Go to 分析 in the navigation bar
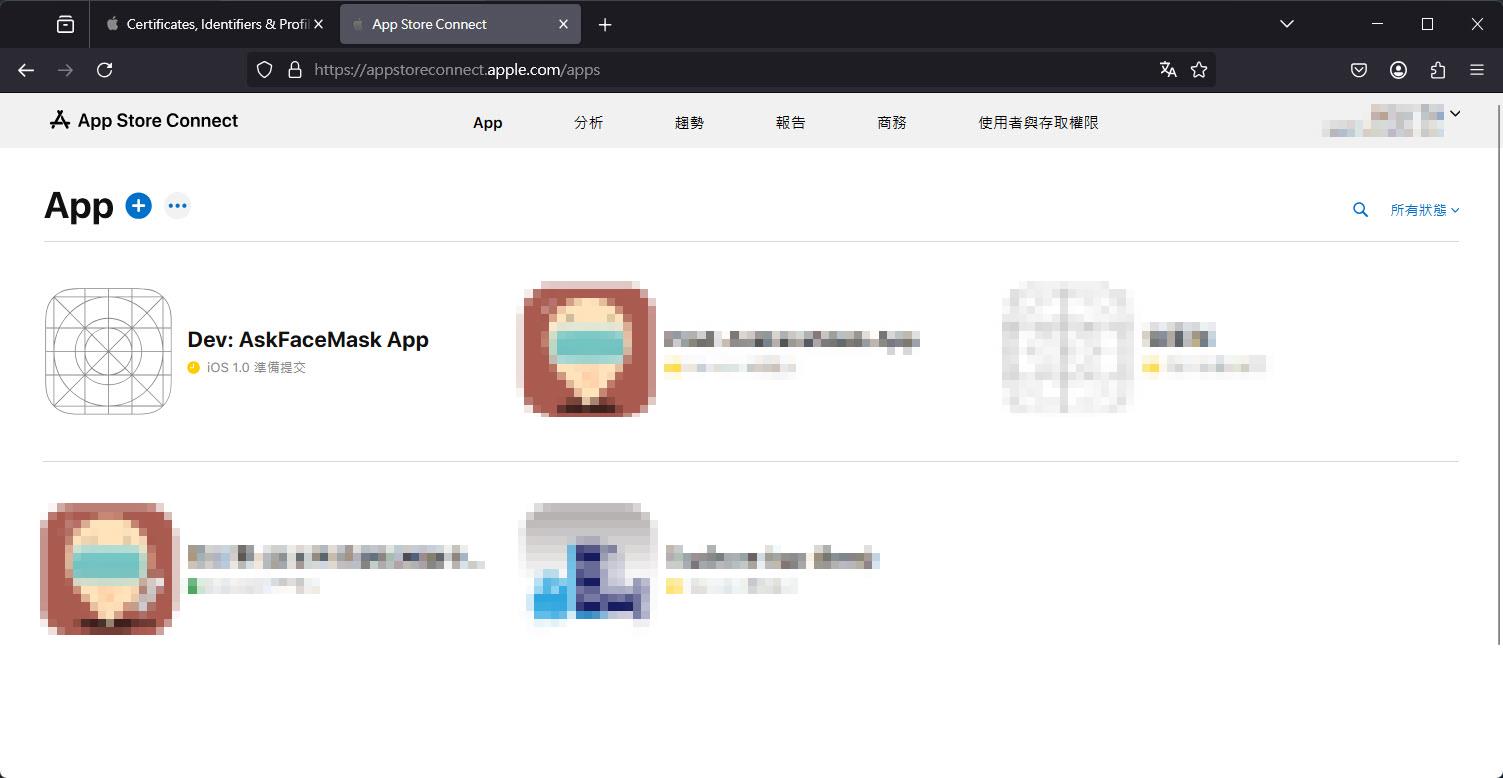This screenshot has height=778, width=1503. coord(589,123)
